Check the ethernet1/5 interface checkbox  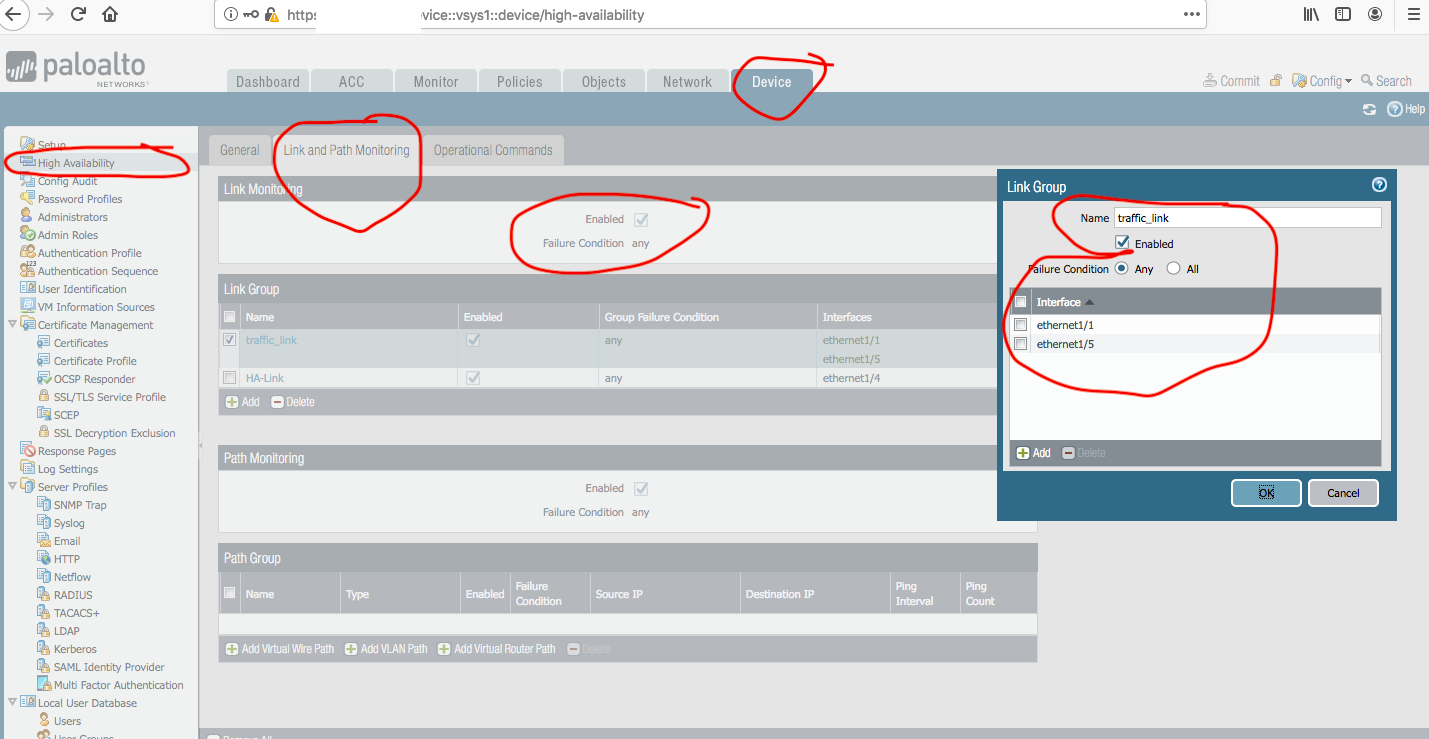tap(1020, 344)
